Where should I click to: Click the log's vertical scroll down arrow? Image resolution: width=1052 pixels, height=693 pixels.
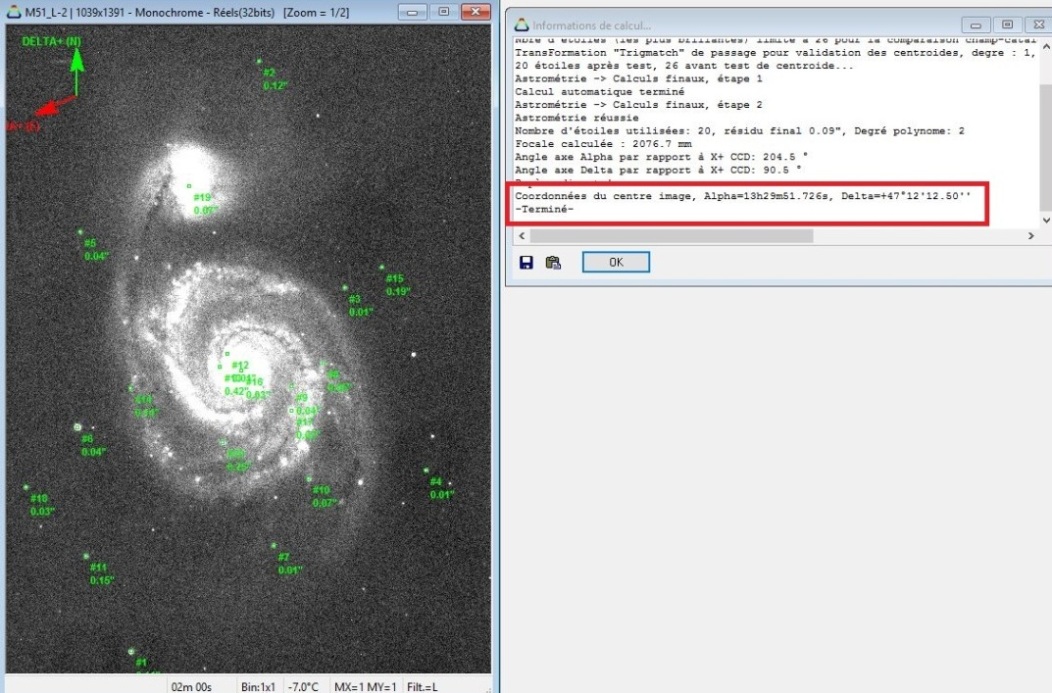[x=1045, y=219]
